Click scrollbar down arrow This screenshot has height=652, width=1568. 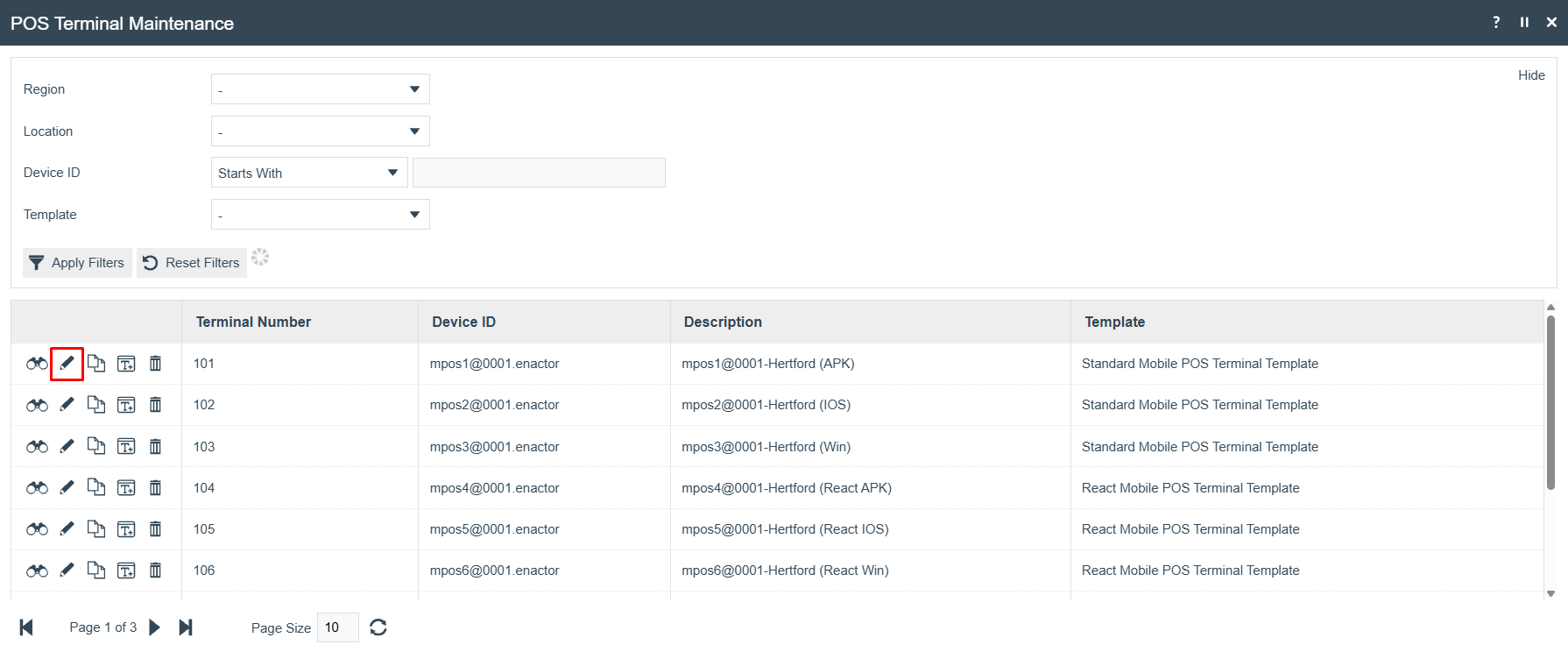click(x=1550, y=593)
